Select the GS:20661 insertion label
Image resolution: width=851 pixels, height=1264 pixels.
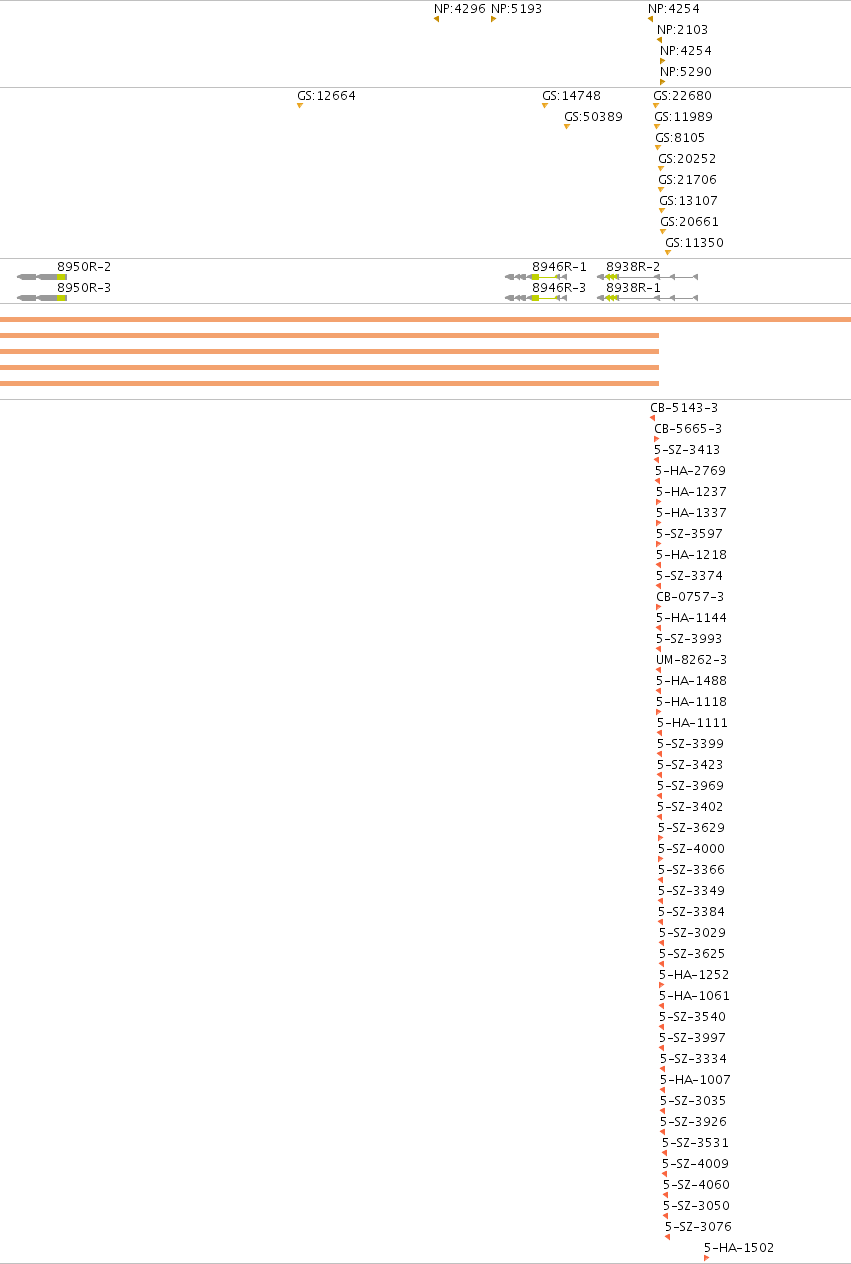pyautogui.click(x=689, y=223)
